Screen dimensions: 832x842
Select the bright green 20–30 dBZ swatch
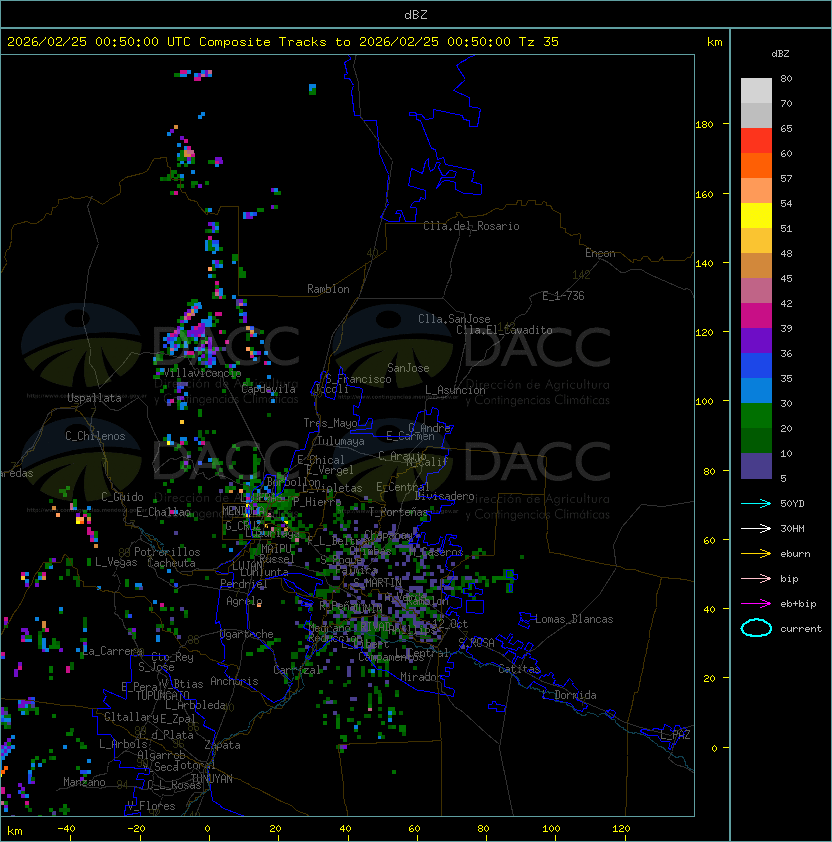(x=756, y=416)
